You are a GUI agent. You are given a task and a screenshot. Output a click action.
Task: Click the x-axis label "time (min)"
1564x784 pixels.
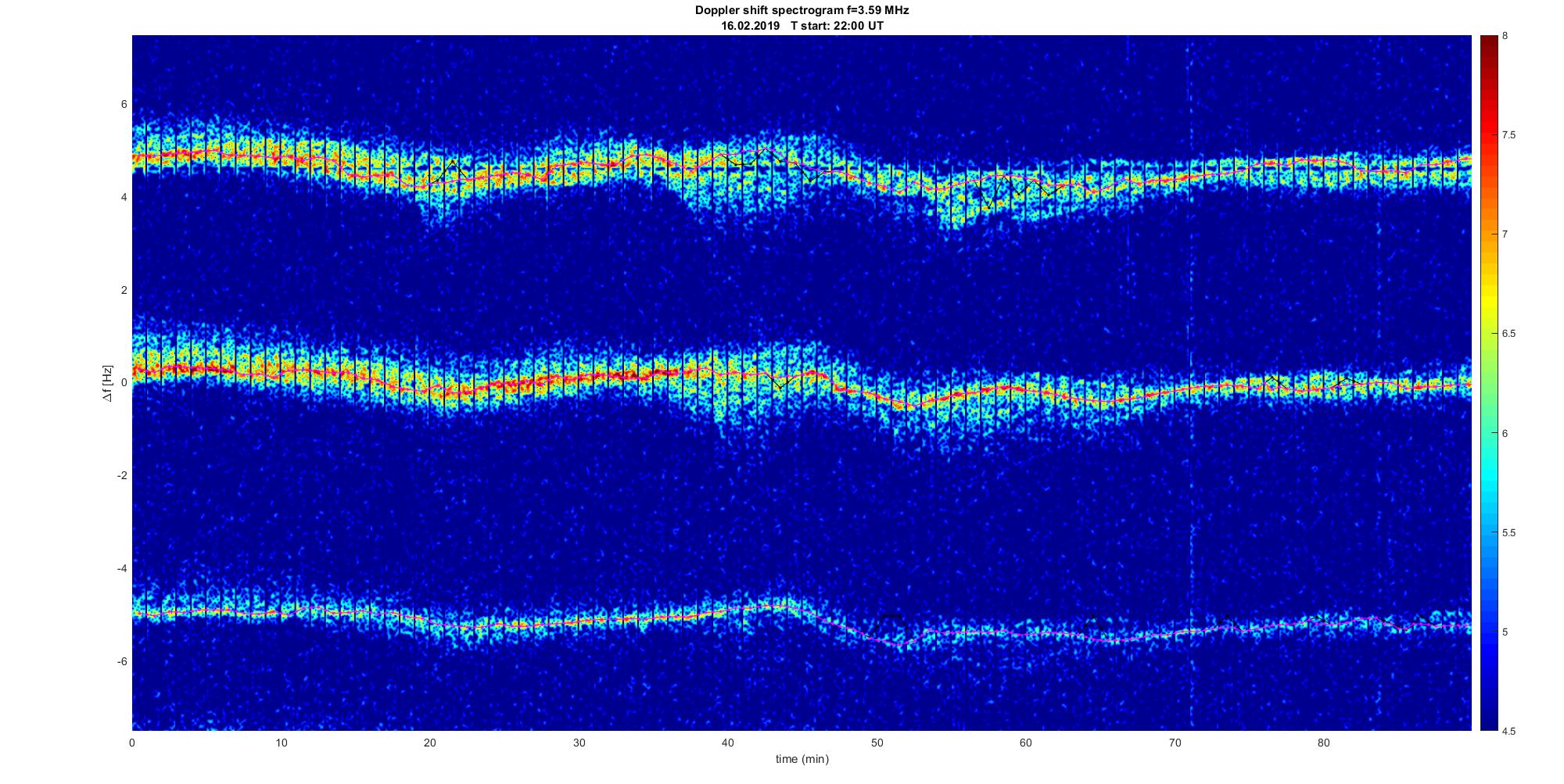[802, 759]
